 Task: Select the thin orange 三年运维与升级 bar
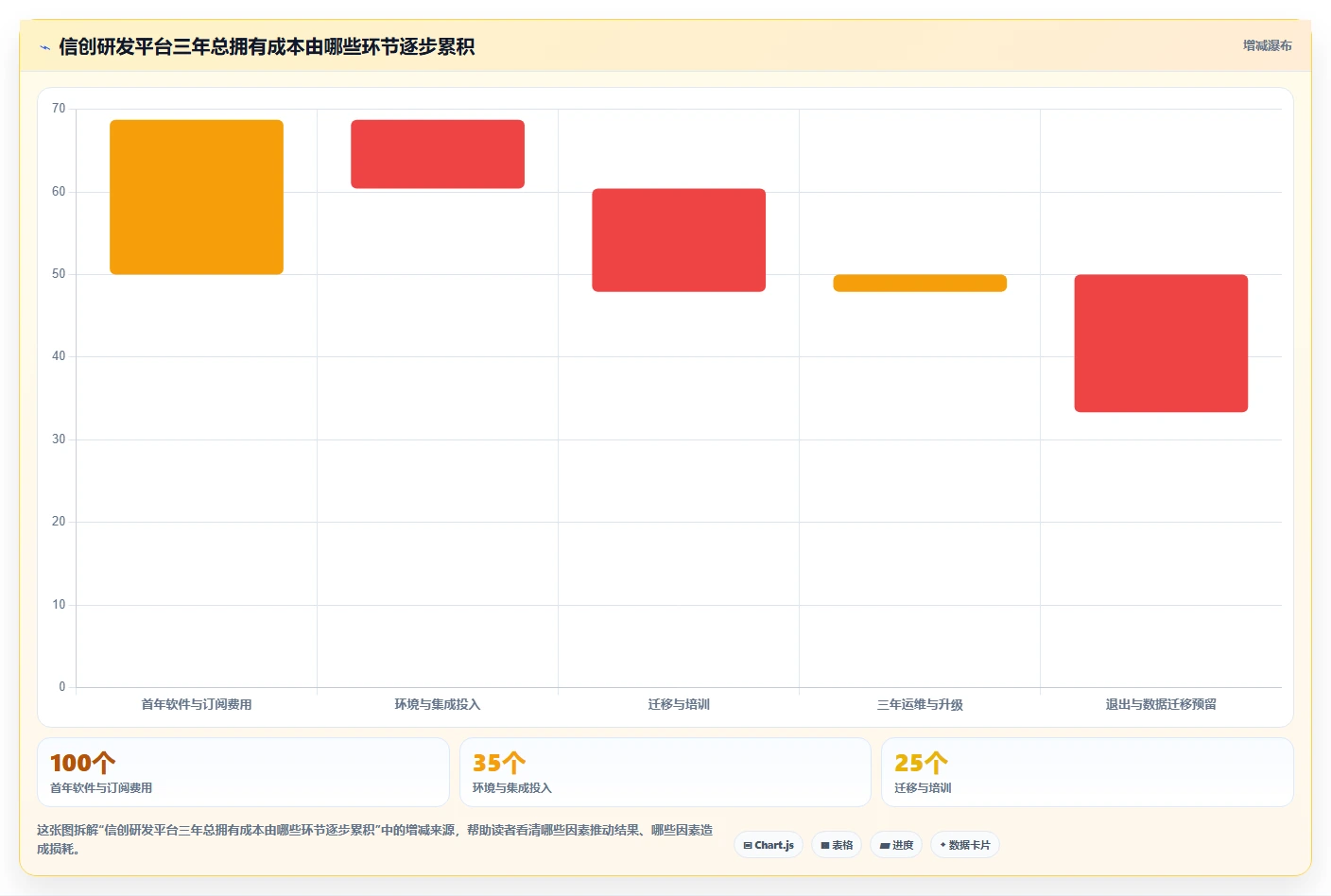(x=920, y=284)
